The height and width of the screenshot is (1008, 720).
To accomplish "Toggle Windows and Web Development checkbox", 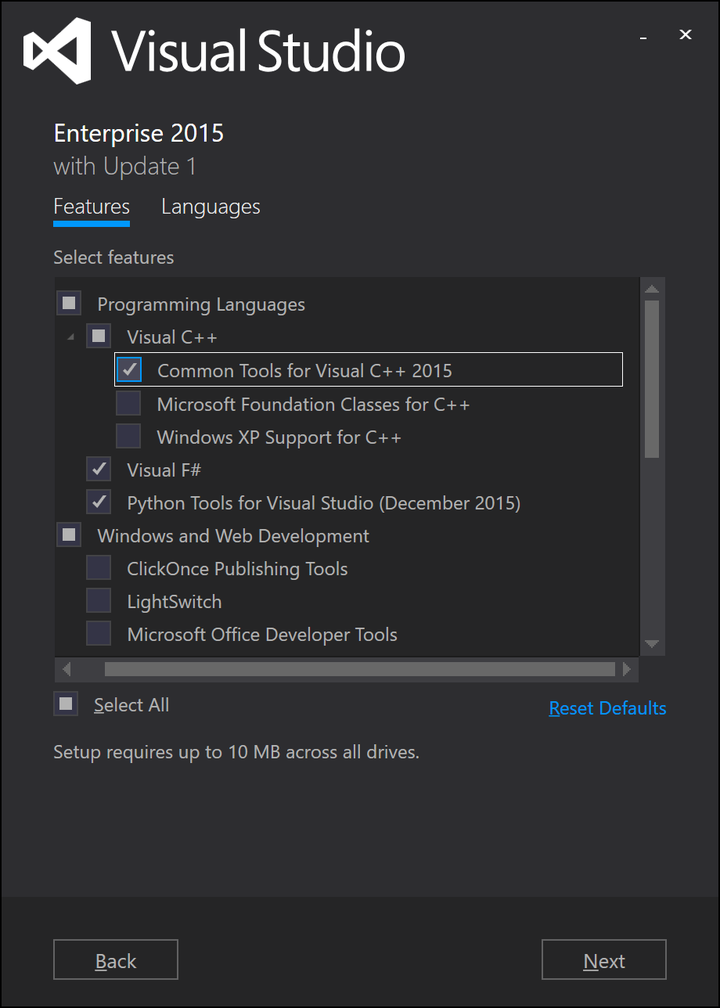I will tap(69, 535).
